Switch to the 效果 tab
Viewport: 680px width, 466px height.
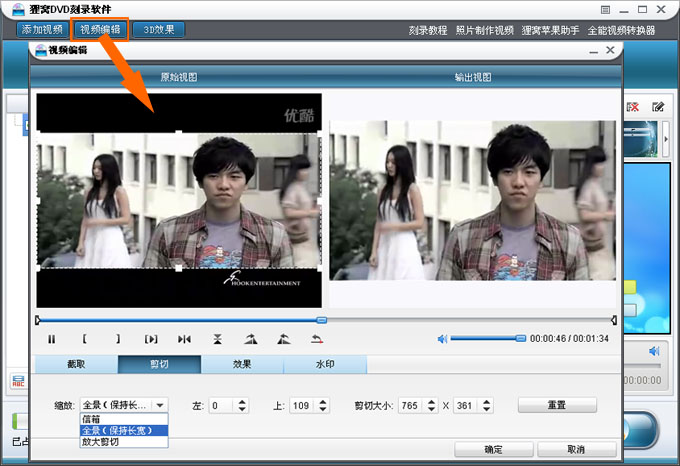tap(242, 364)
